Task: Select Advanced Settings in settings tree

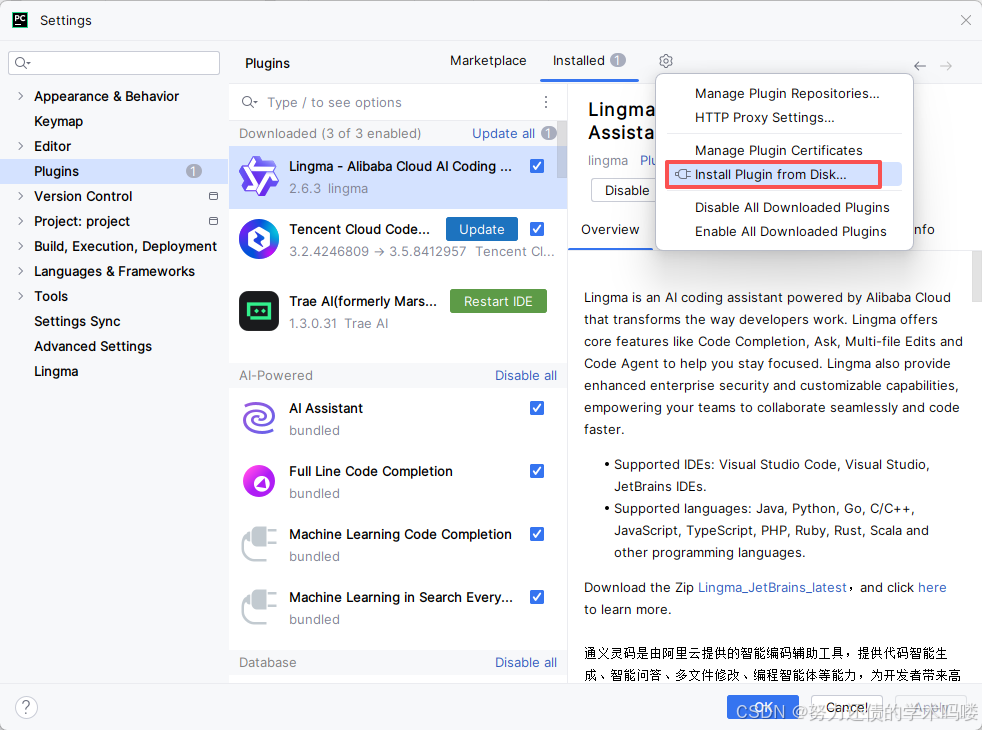Action: 93,346
